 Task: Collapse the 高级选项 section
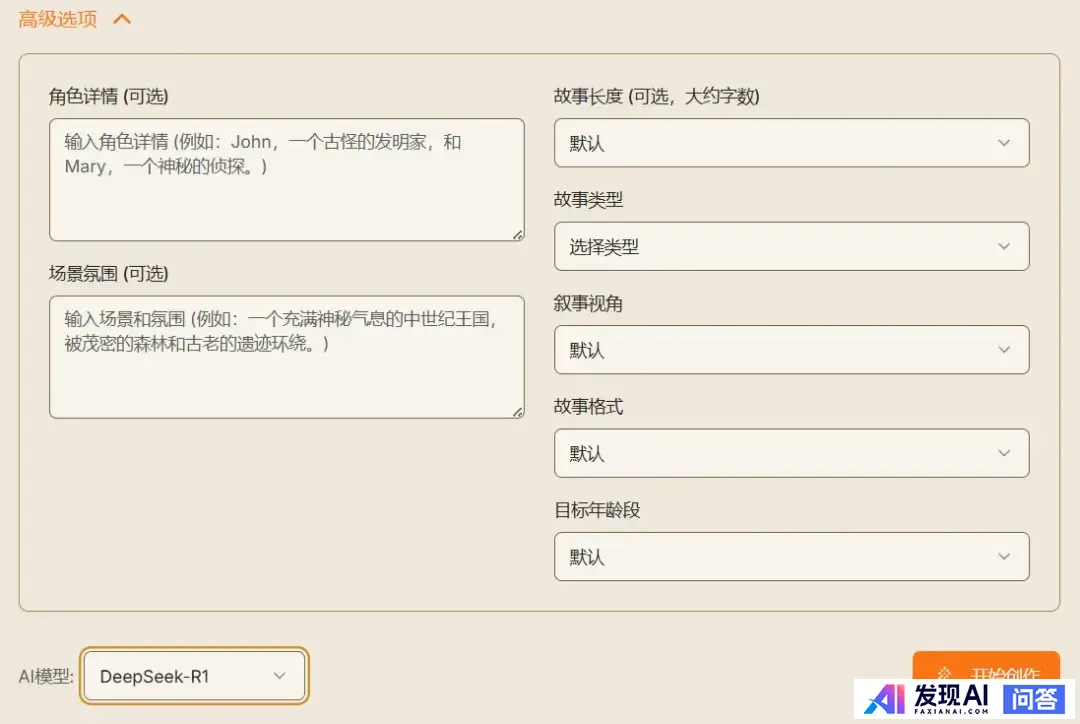pos(74,19)
